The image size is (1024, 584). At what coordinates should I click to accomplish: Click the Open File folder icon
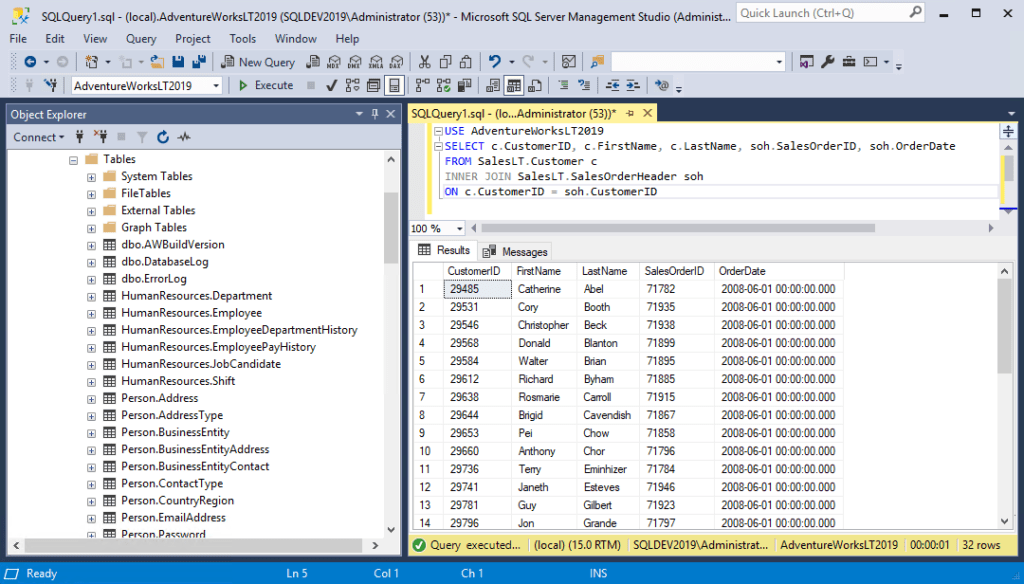[x=157, y=62]
